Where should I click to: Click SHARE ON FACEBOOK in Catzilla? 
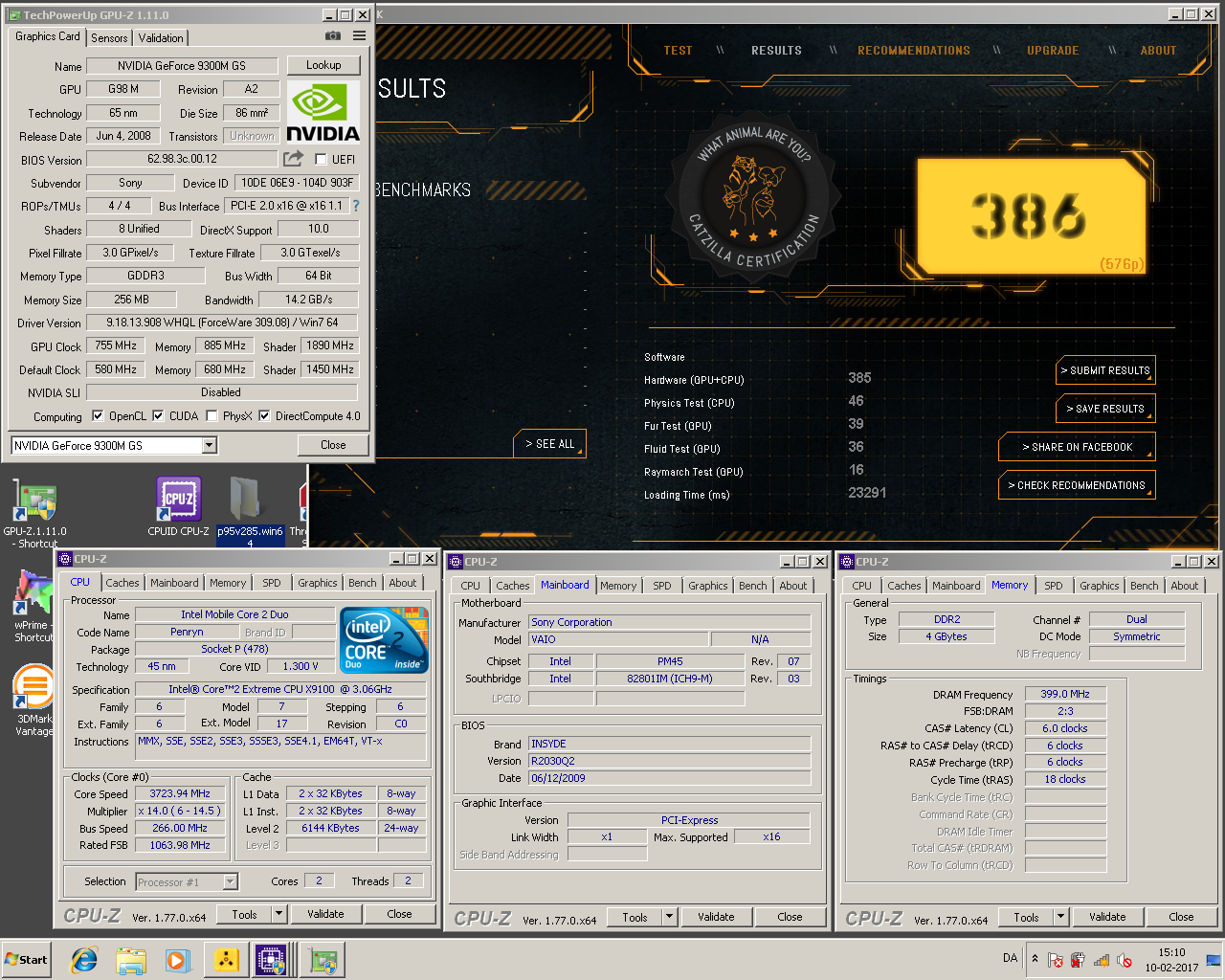pyautogui.click(x=1077, y=447)
